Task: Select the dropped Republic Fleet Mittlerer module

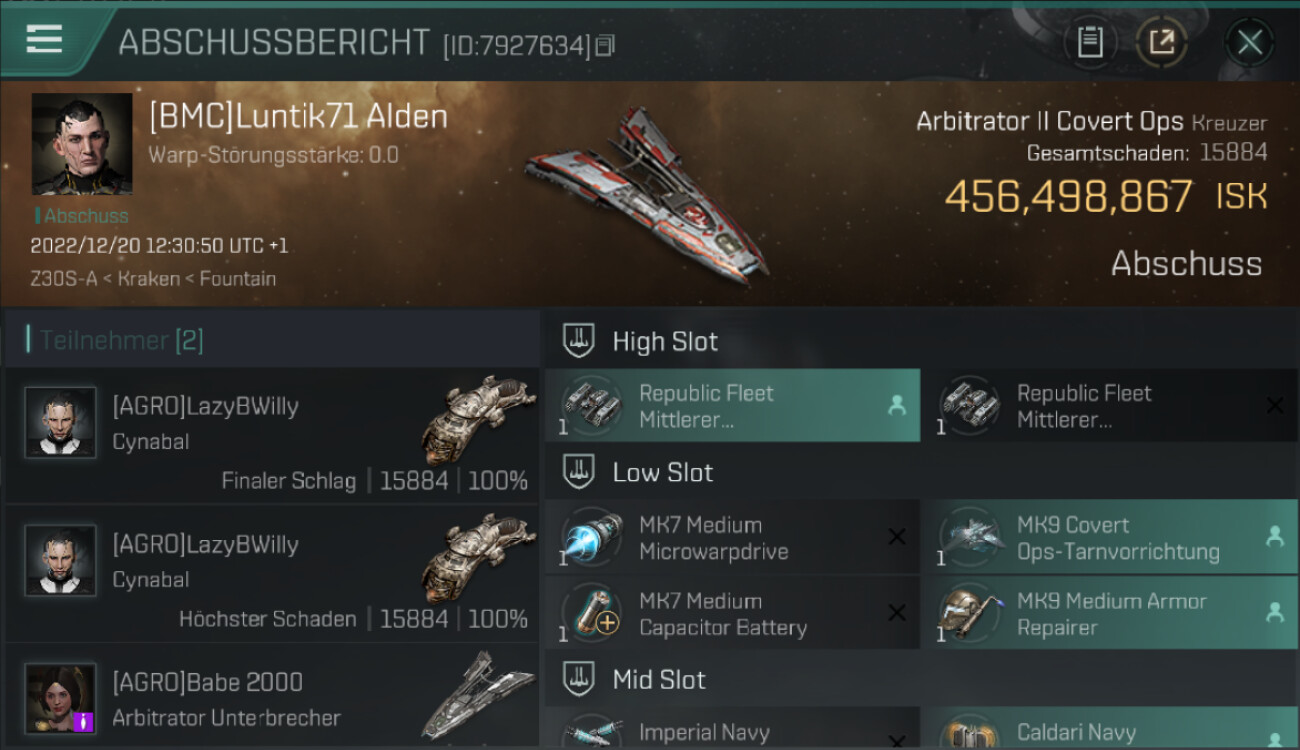Action: (732, 406)
